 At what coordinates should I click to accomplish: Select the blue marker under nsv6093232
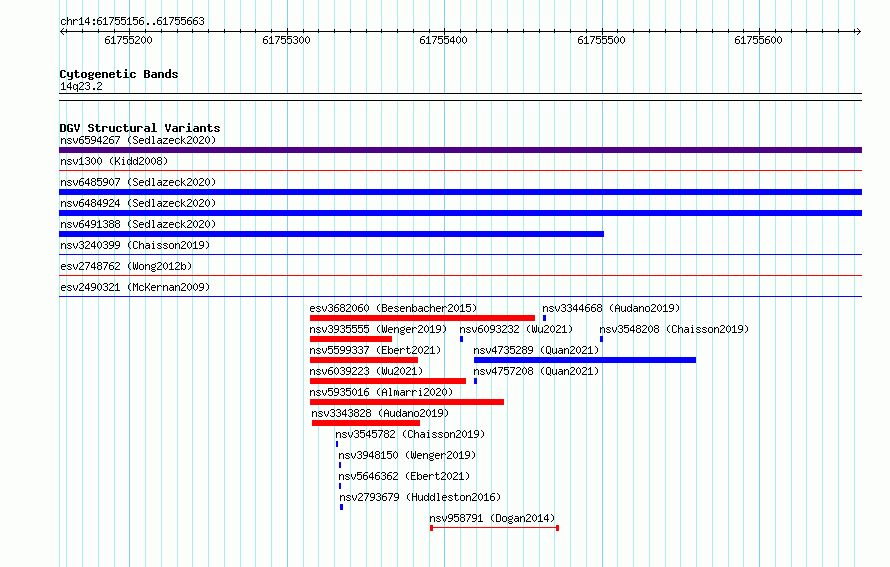tap(461, 339)
